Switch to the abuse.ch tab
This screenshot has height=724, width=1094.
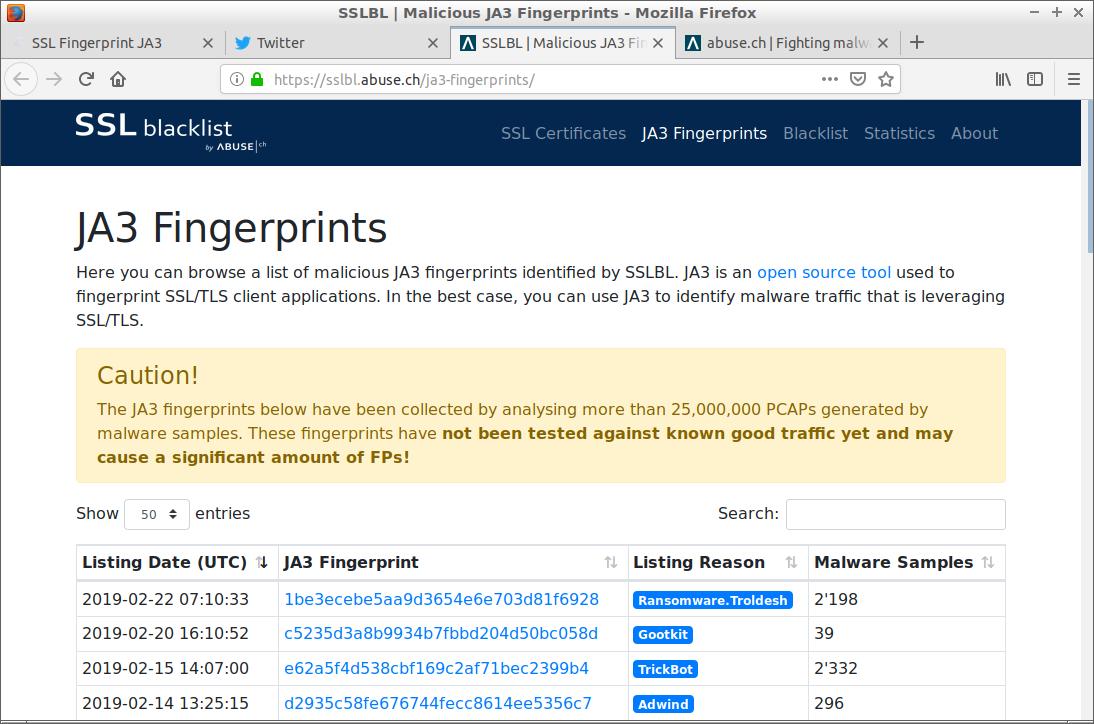[x=787, y=43]
